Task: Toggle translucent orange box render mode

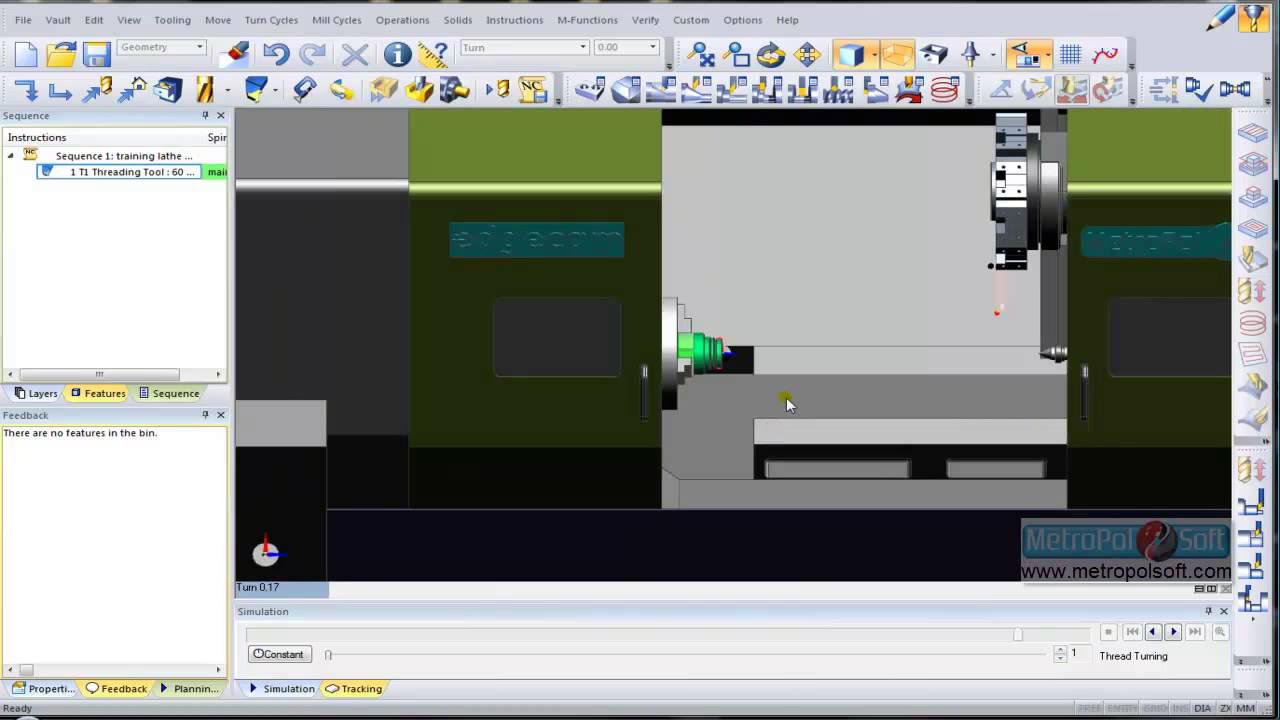Action: click(897, 54)
